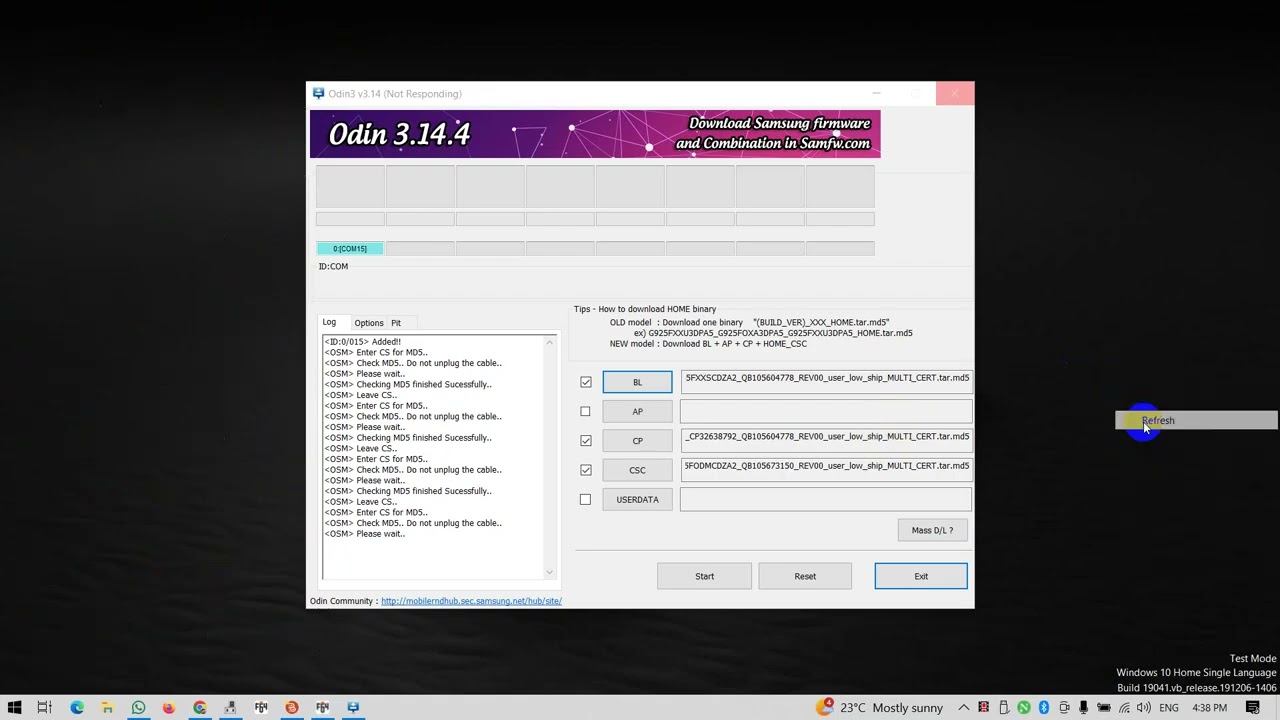Click the microphone tray icon
This screenshot has height=720, width=1280.
coord(1083,707)
